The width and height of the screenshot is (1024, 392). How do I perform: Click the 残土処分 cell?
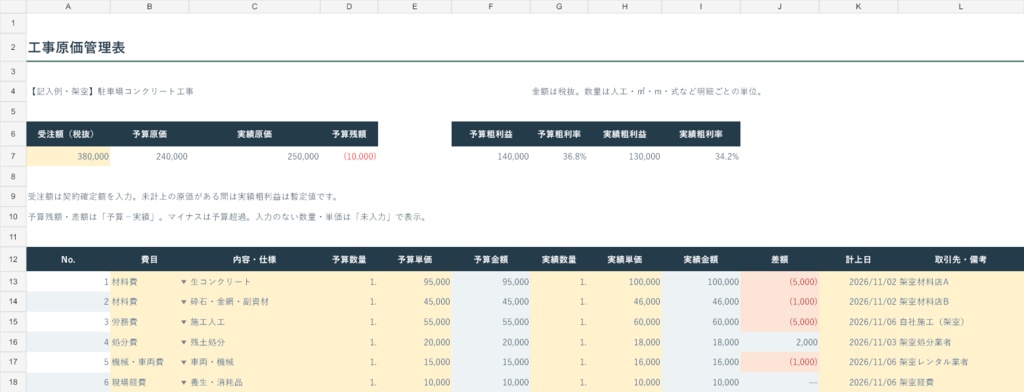click(x=255, y=342)
